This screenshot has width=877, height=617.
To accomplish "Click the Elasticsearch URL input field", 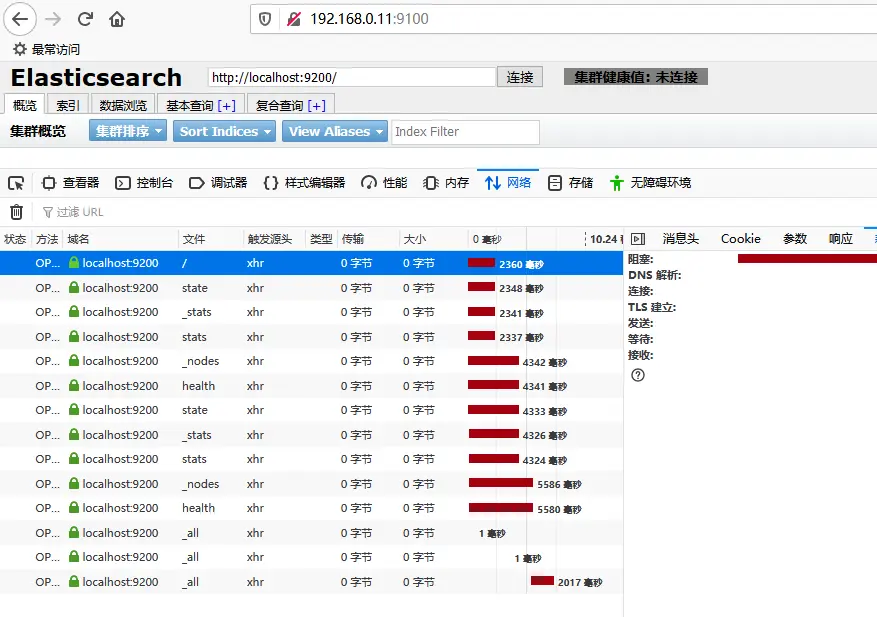I will pyautogui.click(x=352, y=77).
